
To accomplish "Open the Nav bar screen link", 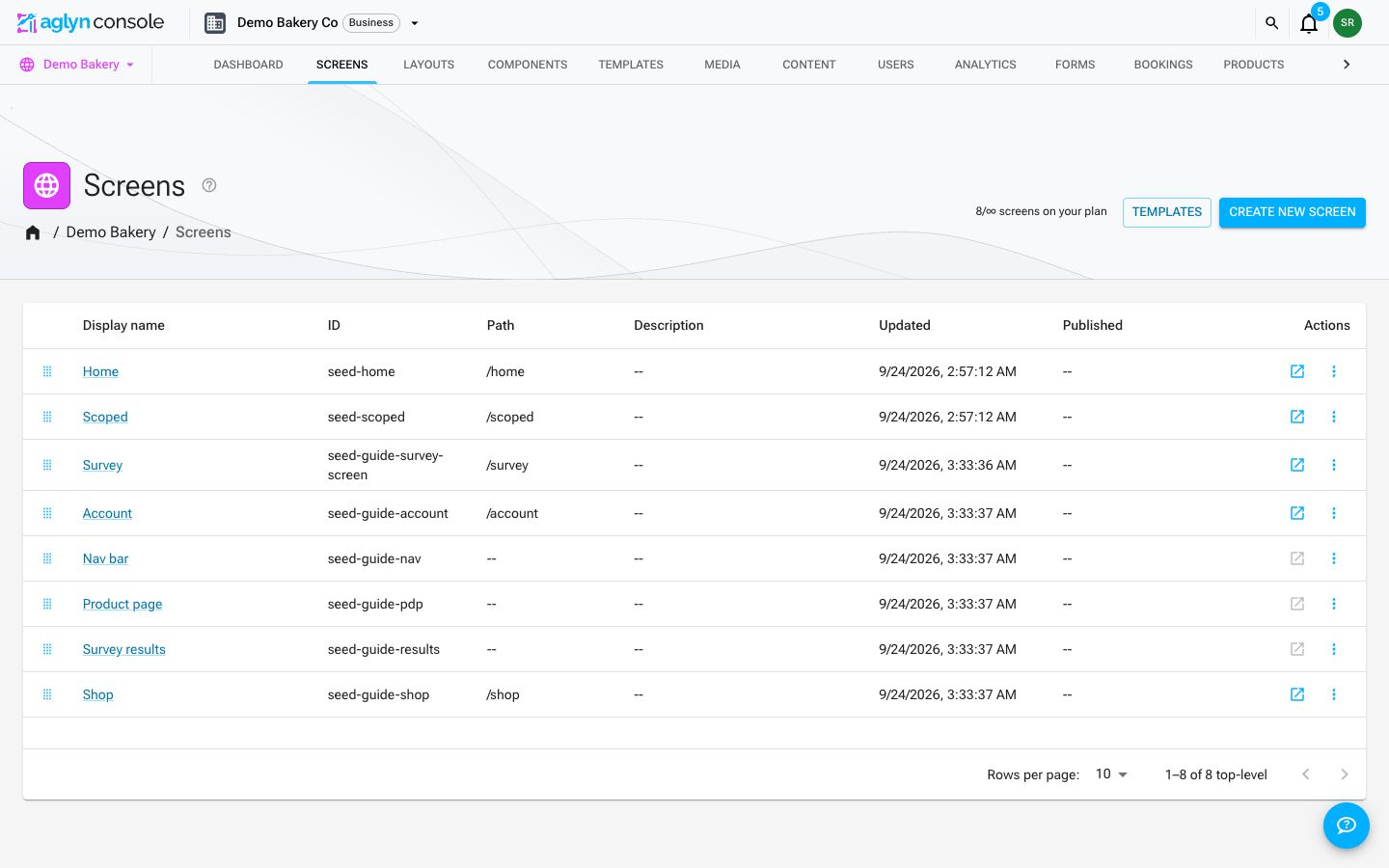I will (105, 558).
